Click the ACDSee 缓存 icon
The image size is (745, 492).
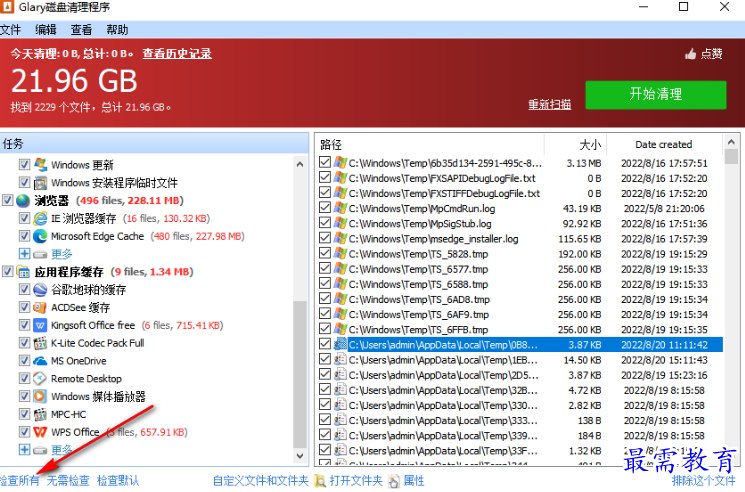click(40, 307)
